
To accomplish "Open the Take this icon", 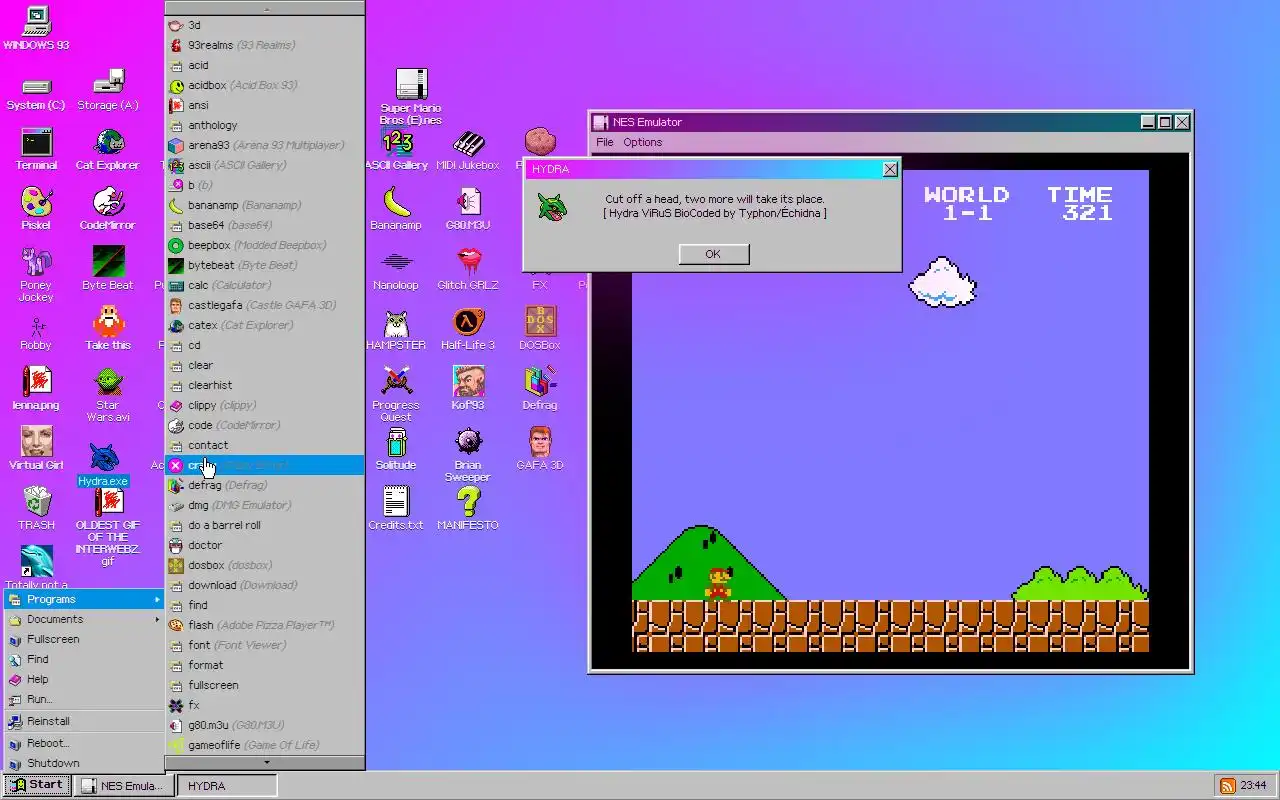I will 108,329.
